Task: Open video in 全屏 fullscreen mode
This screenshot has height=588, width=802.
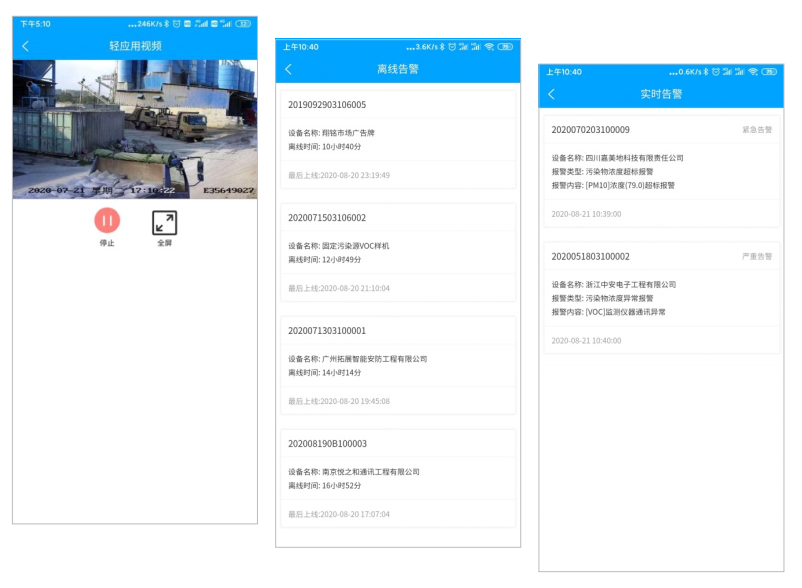Action: click(164, 223)
